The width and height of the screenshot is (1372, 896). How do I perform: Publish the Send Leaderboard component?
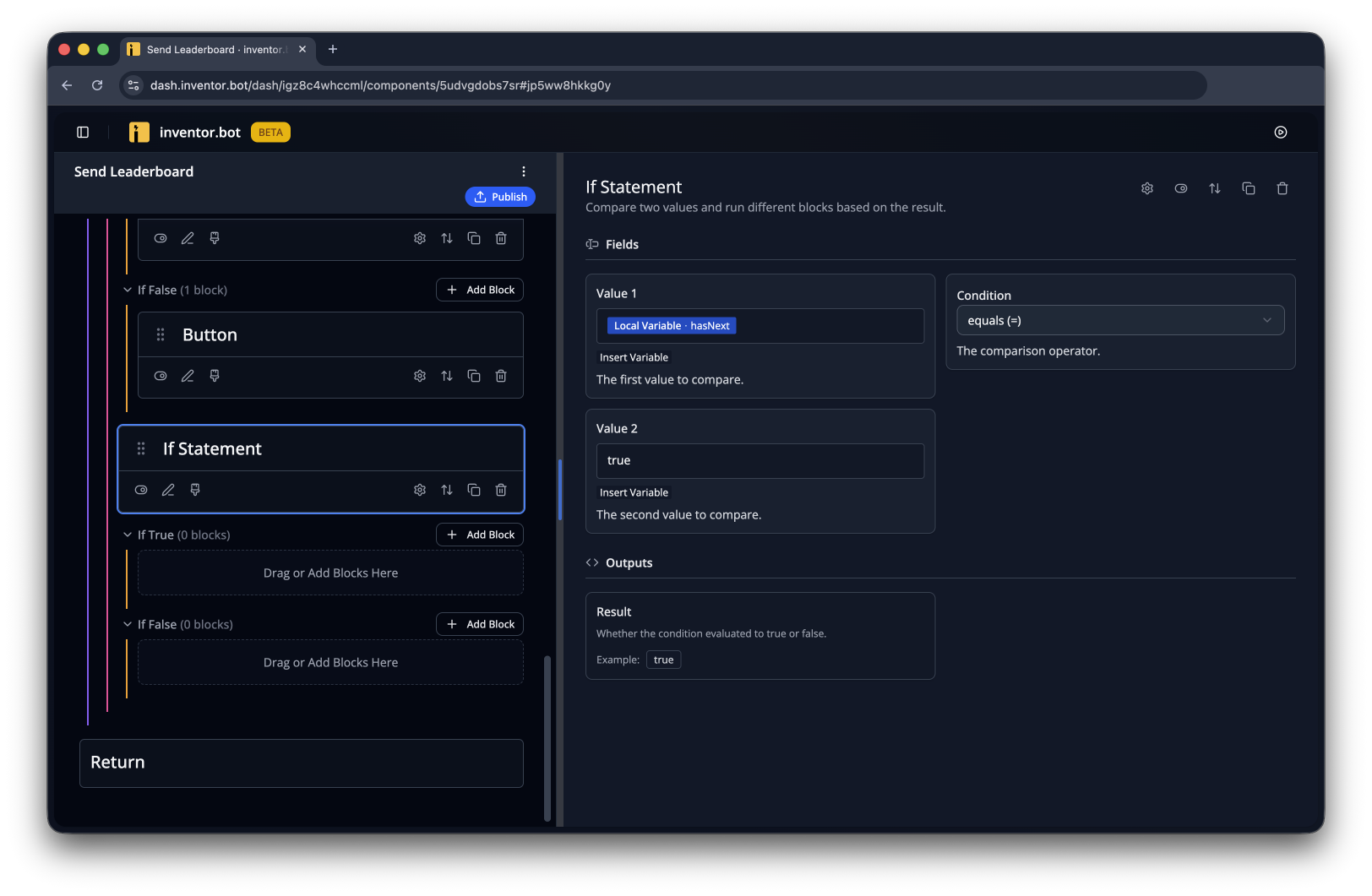(500, 197)
